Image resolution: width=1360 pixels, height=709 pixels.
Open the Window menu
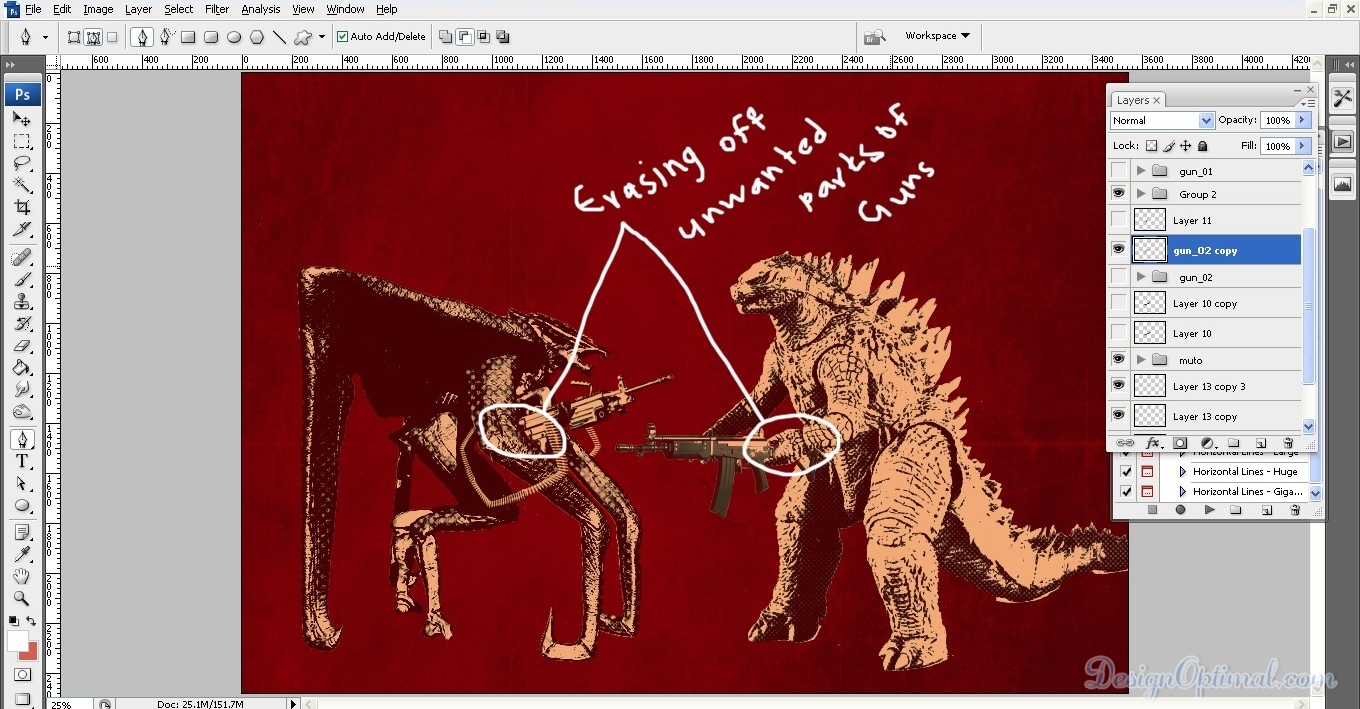345,9
